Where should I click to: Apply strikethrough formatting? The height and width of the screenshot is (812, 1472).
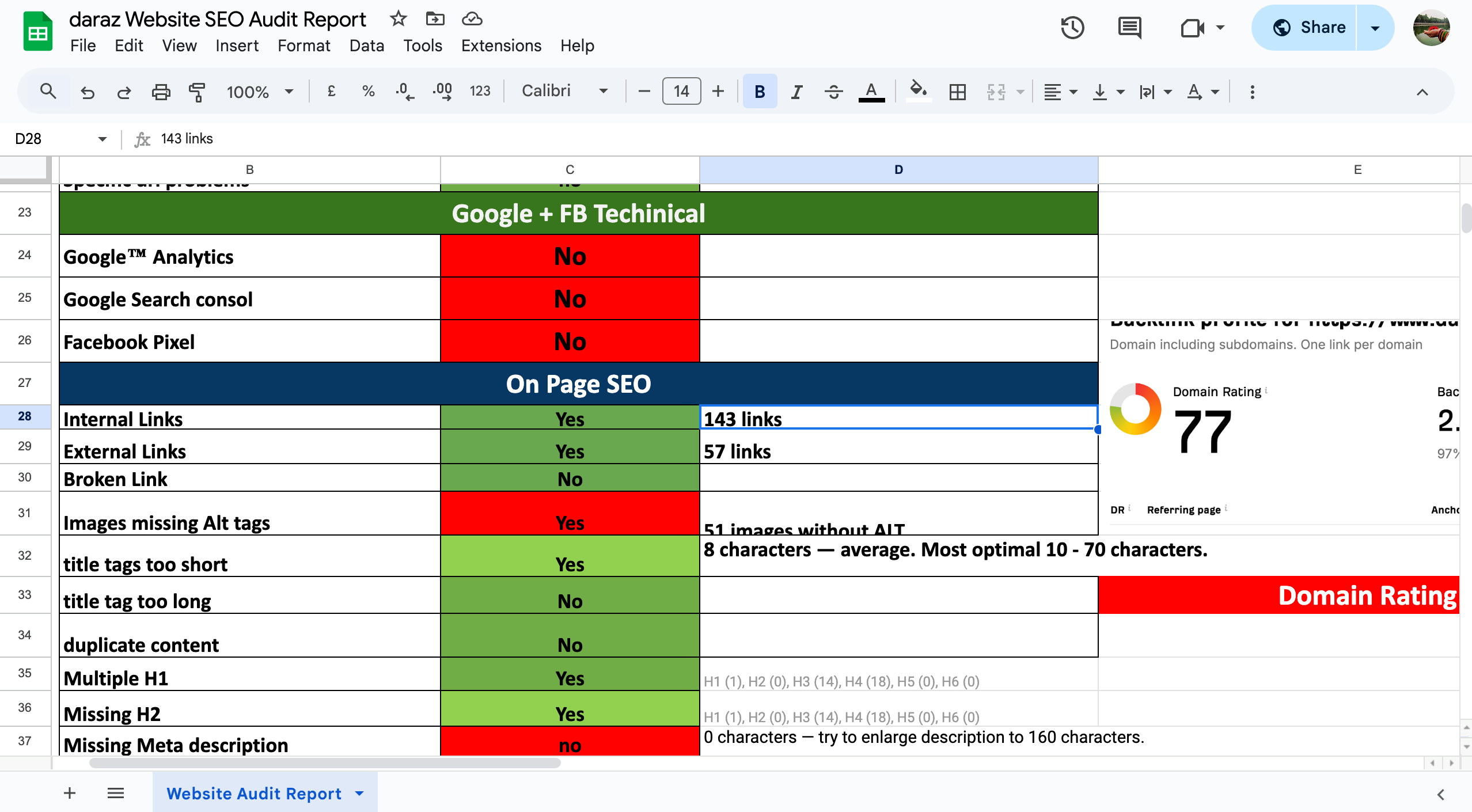833,91
